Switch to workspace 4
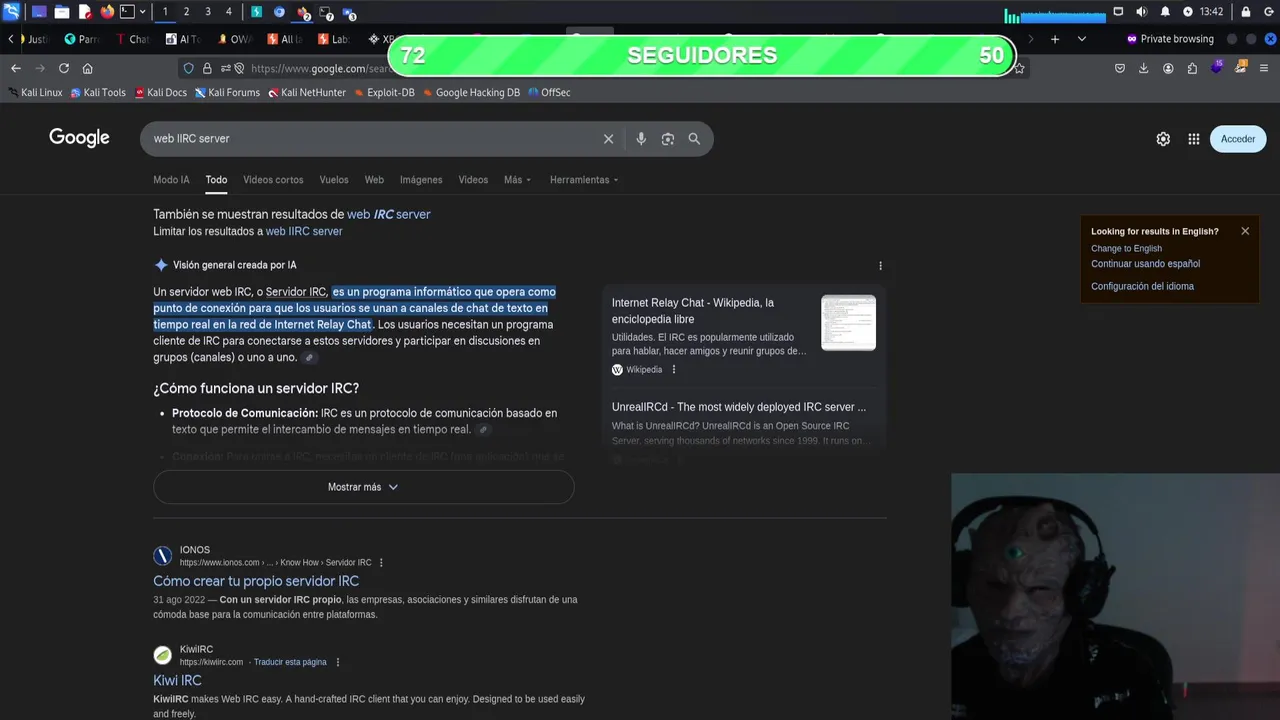The height and width of the screenshot is (720, 1280). 228,12
